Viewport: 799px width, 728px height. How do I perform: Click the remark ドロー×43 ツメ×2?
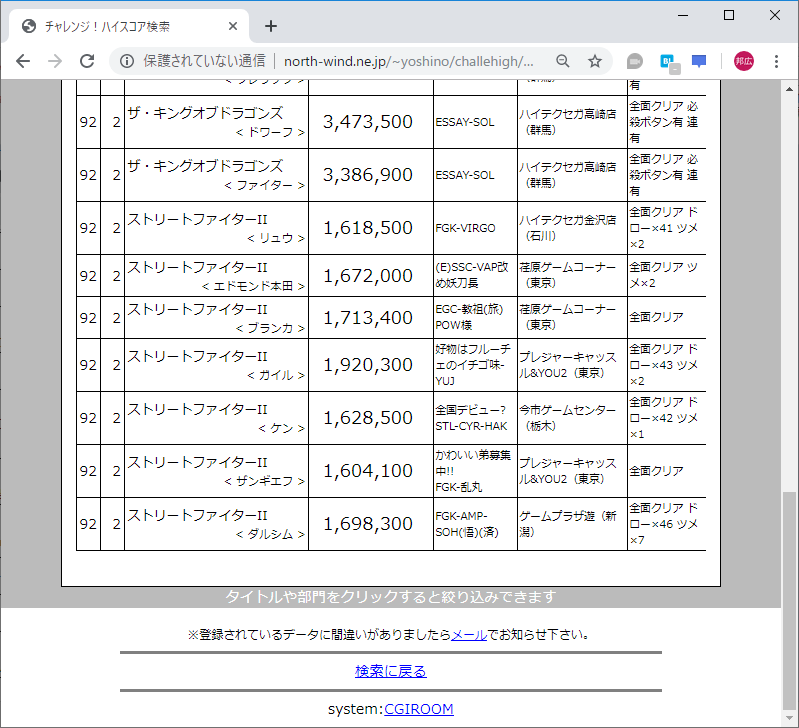663,365
